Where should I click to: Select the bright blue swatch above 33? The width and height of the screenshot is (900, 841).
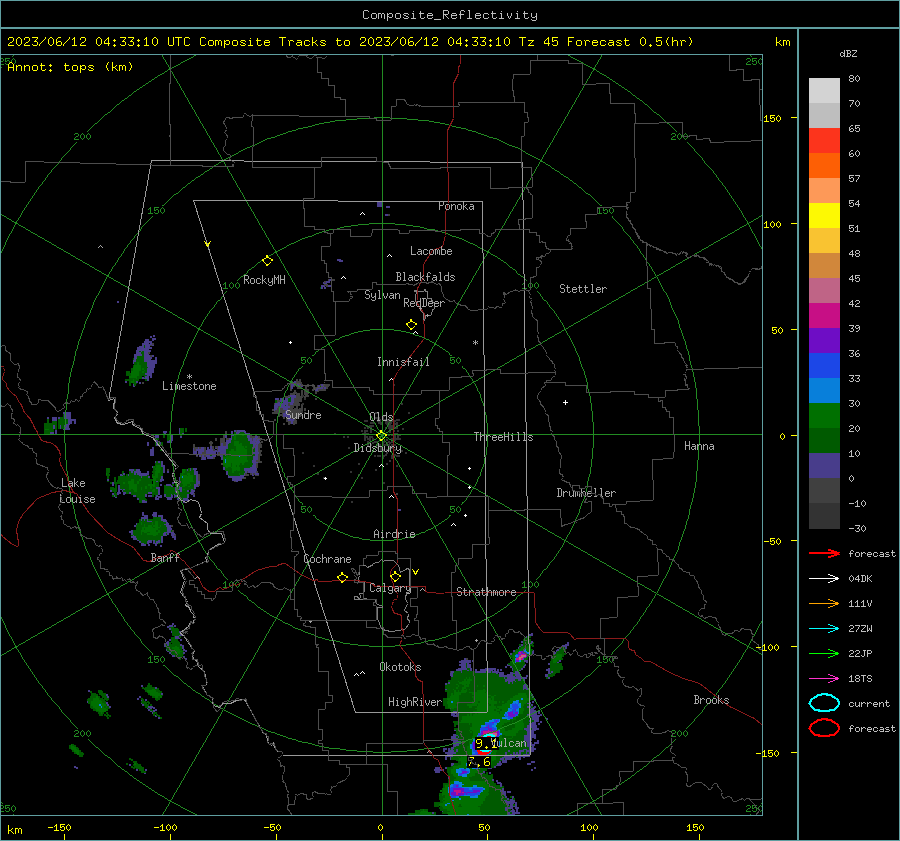tap(824, 366)
